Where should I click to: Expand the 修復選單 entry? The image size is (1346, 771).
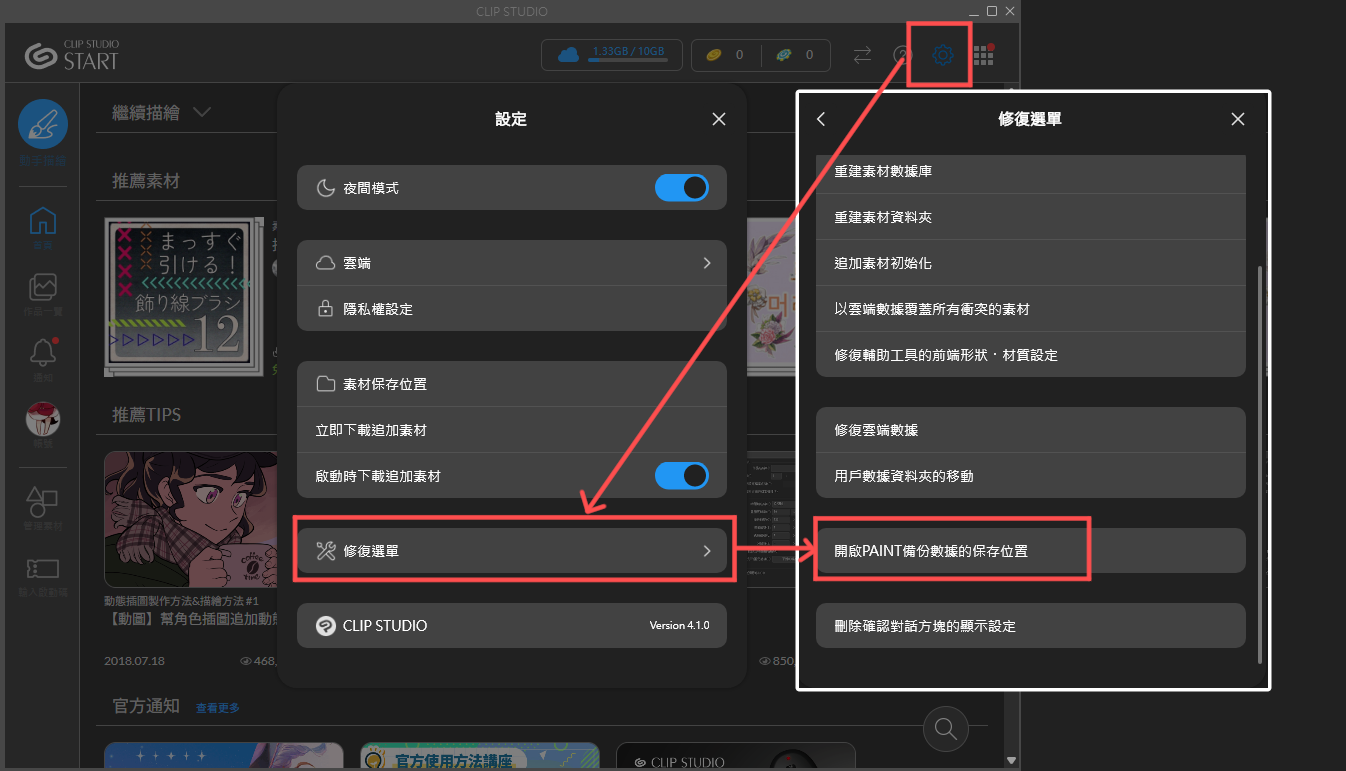coord(511,551)
